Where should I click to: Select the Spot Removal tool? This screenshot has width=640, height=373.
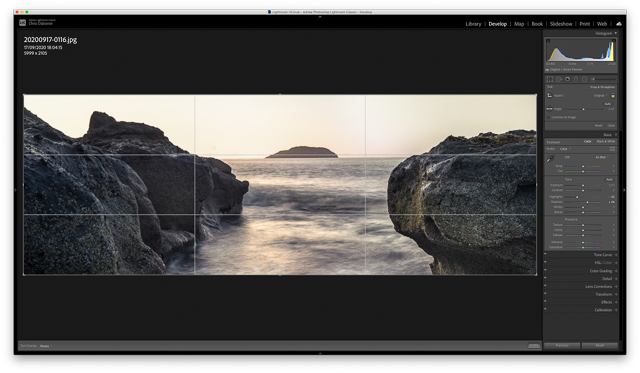(x=558, y=79)
